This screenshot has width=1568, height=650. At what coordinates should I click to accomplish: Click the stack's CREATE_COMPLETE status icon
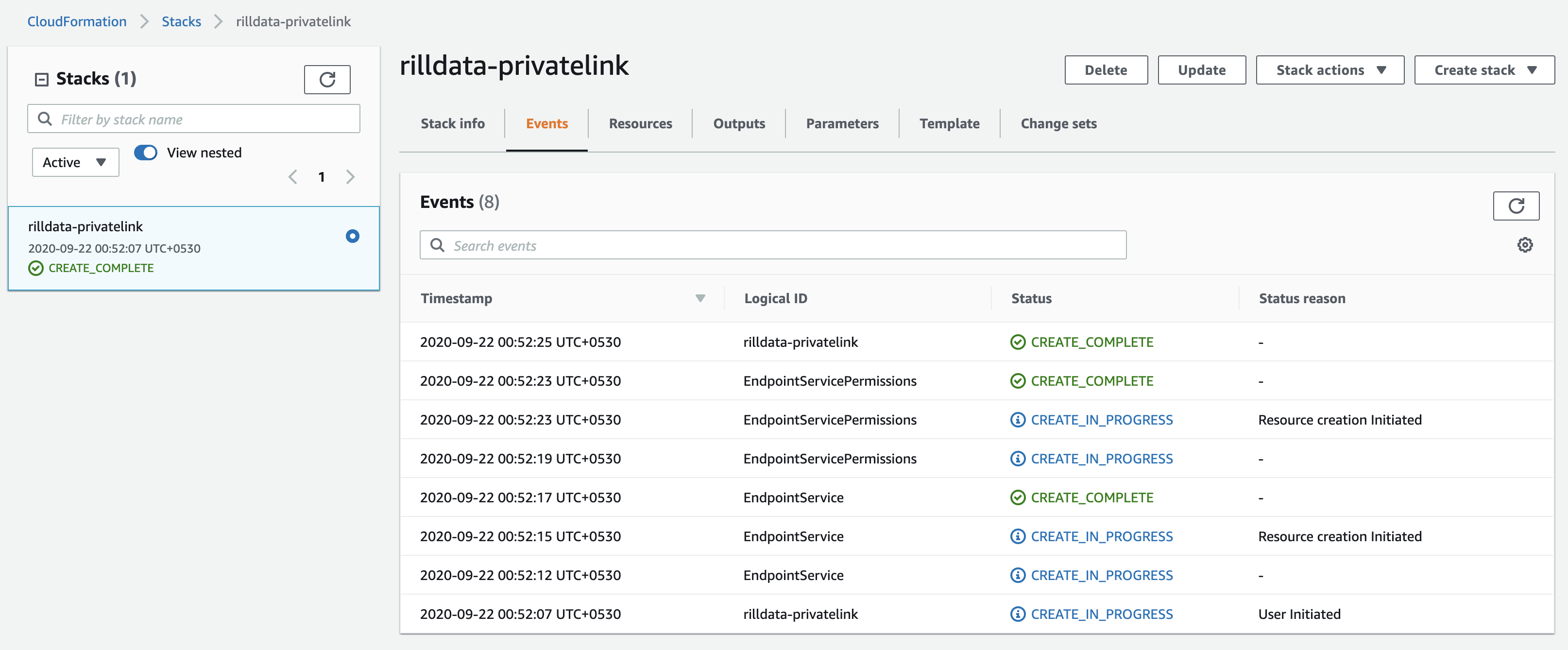pos(36,268)
